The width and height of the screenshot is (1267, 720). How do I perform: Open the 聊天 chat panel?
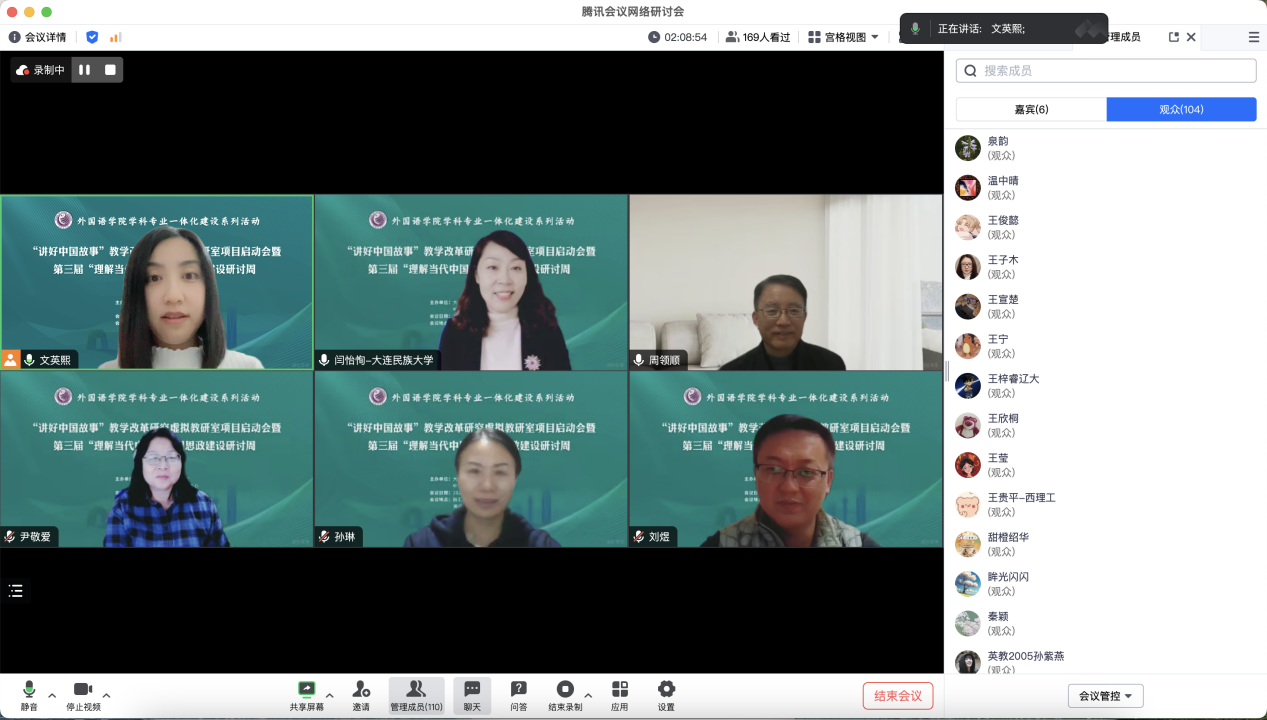(x=472, y=690)
